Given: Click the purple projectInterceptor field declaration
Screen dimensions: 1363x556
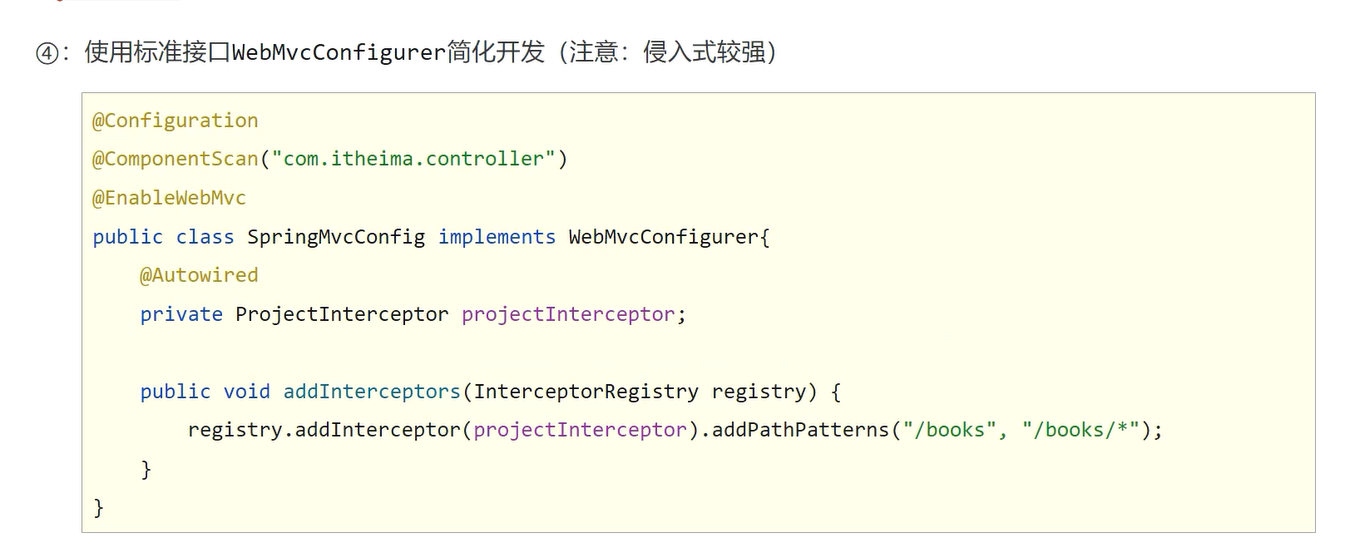Looking at the screenshot, I should coord(568,314).
